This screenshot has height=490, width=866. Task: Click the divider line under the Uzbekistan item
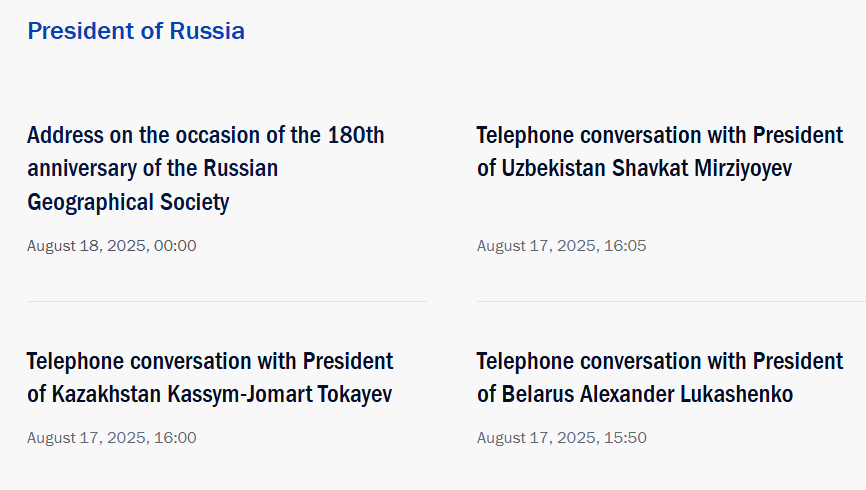[671, 301]
